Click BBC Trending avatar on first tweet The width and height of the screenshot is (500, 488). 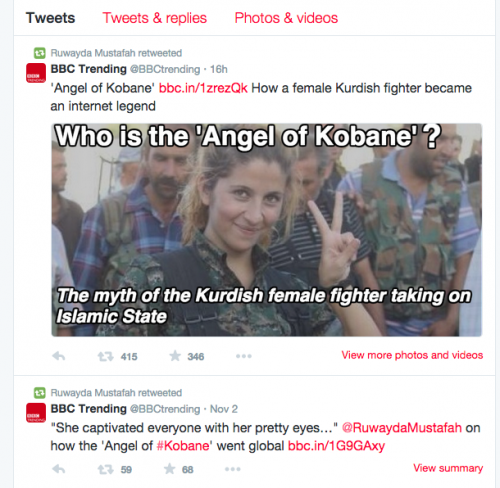(x=36, y=73)
